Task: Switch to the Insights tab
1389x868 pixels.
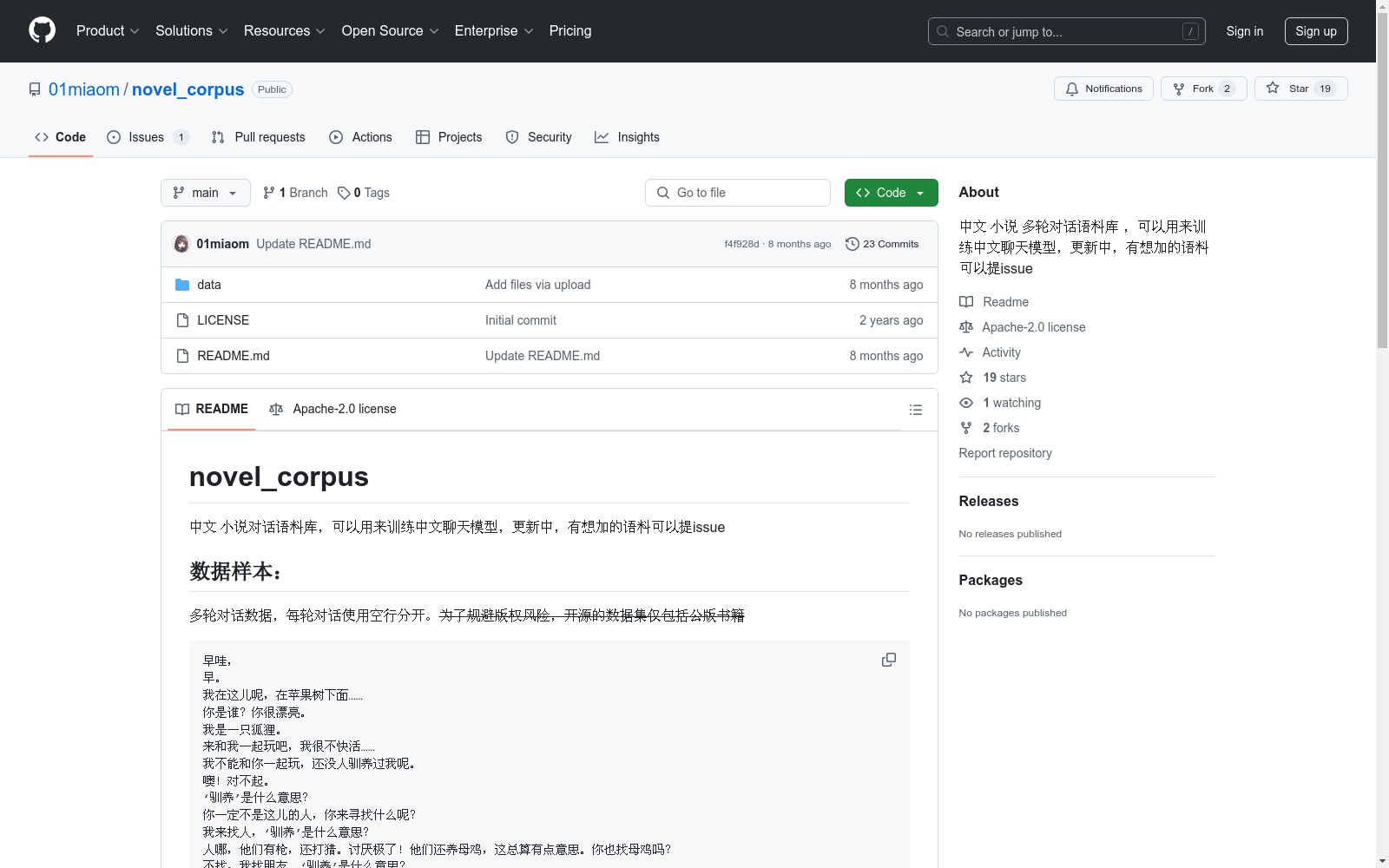Action: (627, 137)
